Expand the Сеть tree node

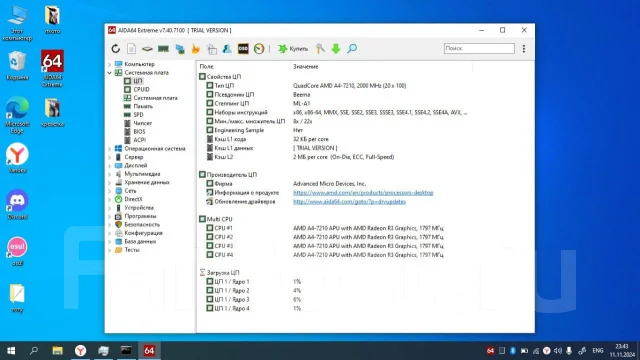pos(109,191)
